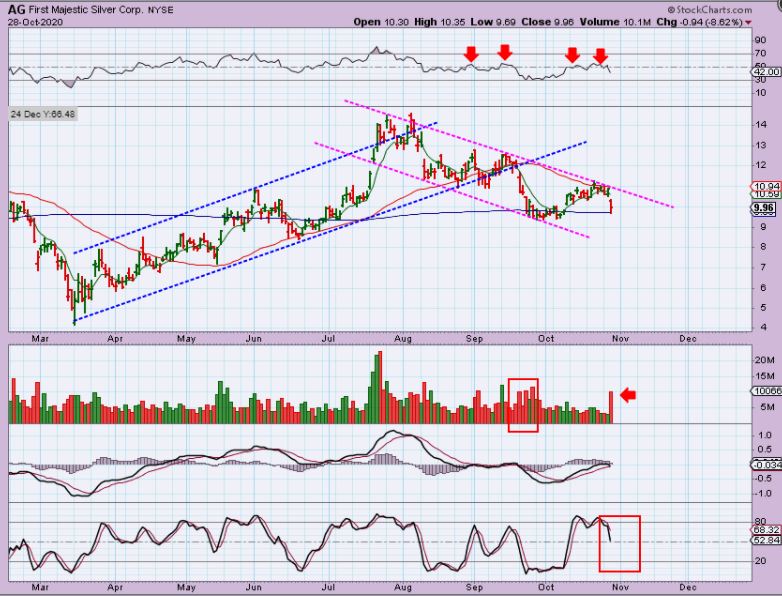The image size is (782, 596).
Task: Select the First Majestic Silver Corp. company name
Action: pos(86,9)
